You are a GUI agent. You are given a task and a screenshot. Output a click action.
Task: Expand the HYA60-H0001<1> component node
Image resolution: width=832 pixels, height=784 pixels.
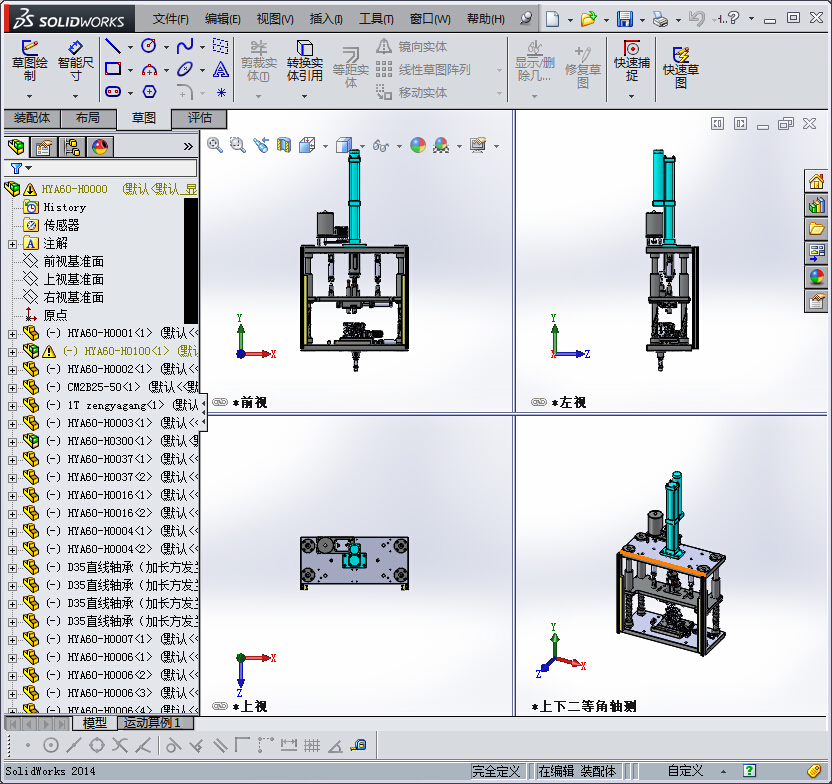tap(12, 333)
